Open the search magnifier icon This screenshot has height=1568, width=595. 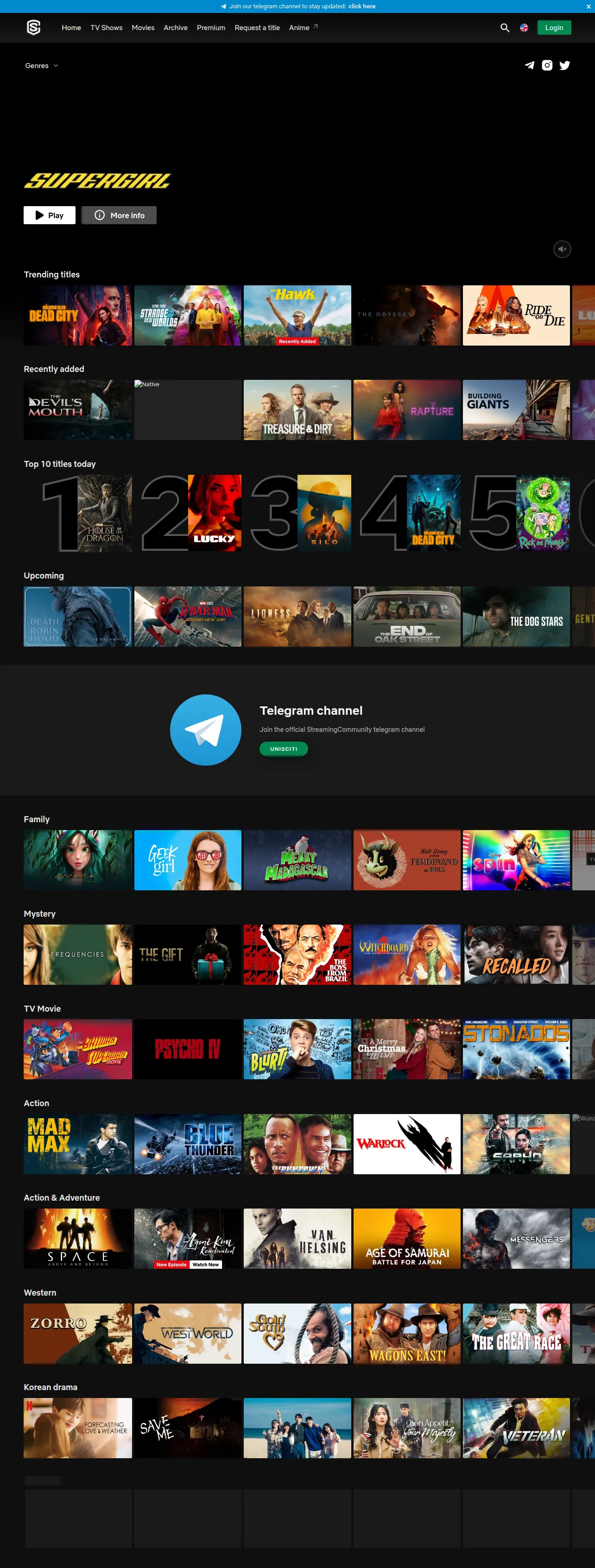(505, 28)
